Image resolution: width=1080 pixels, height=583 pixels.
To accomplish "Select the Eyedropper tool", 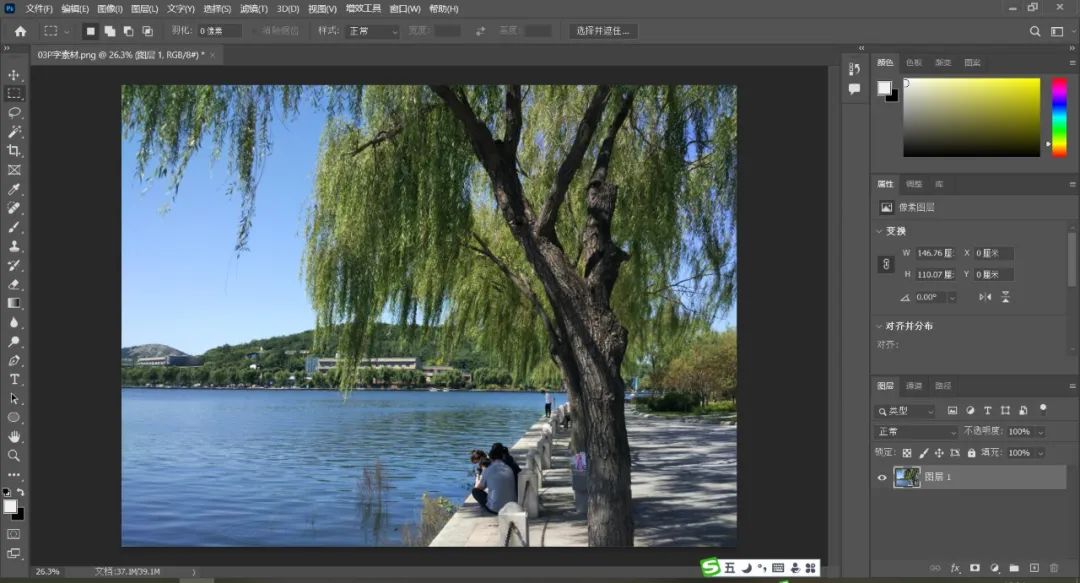I will (x=14, y=189).
